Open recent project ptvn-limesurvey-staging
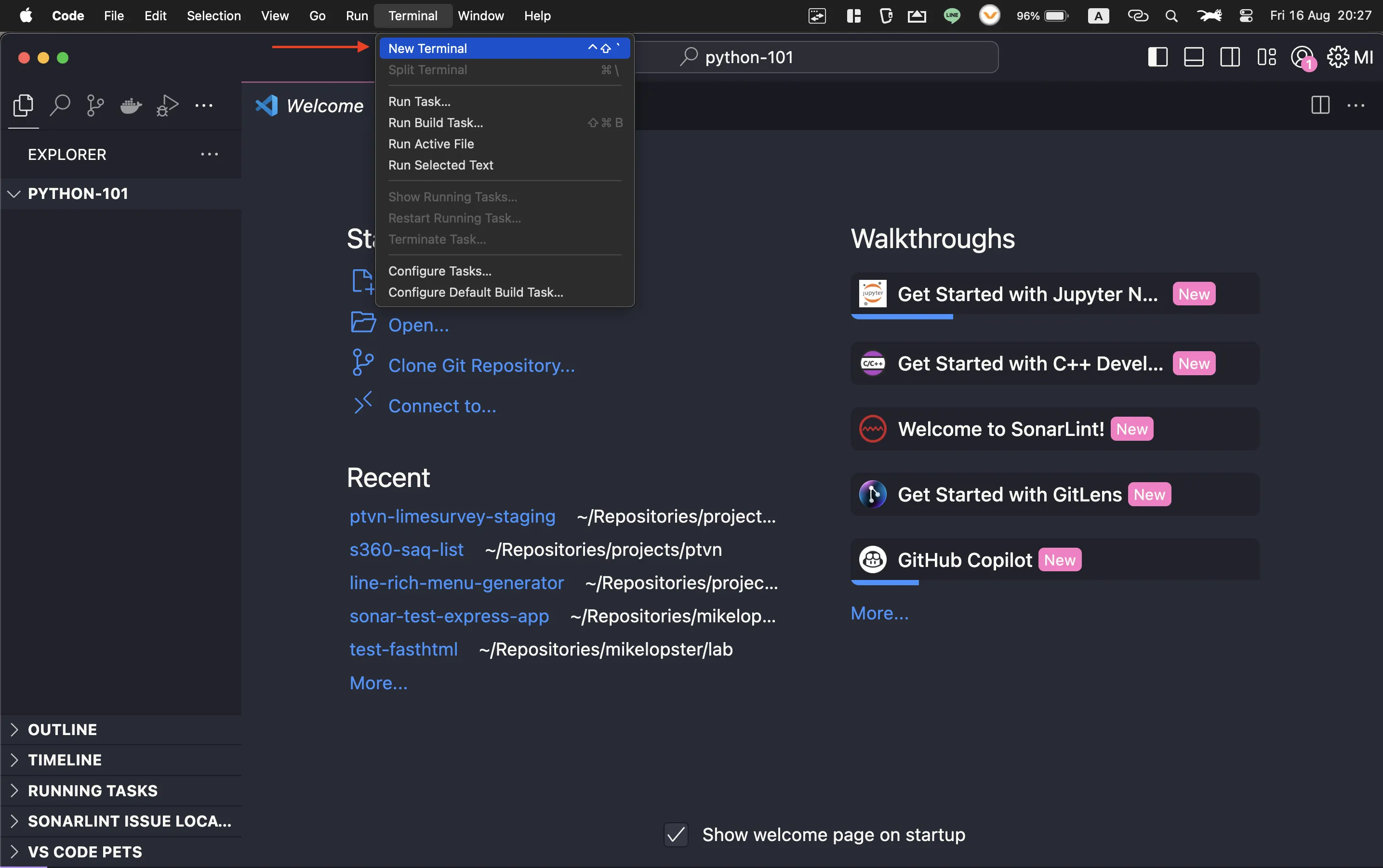The height and width of the screenshot is (868, 1383). (x=452, y=516)
